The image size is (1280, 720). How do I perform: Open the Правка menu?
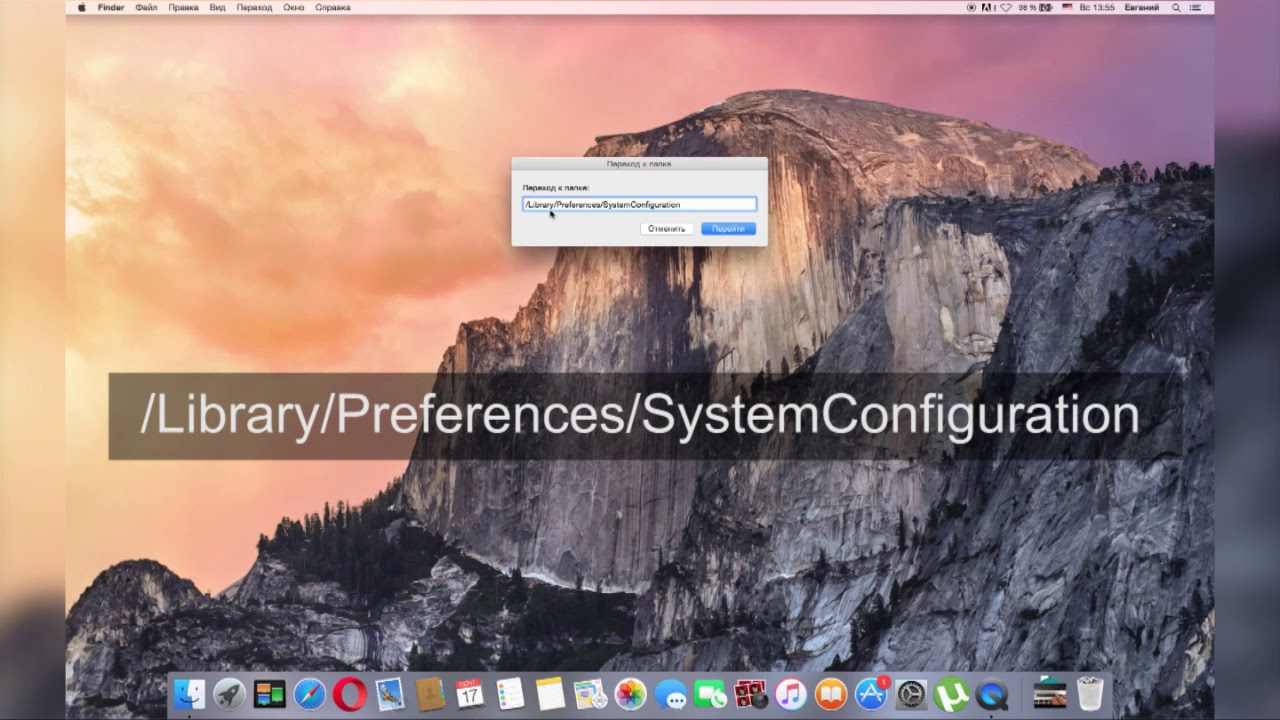coord(183,7)
